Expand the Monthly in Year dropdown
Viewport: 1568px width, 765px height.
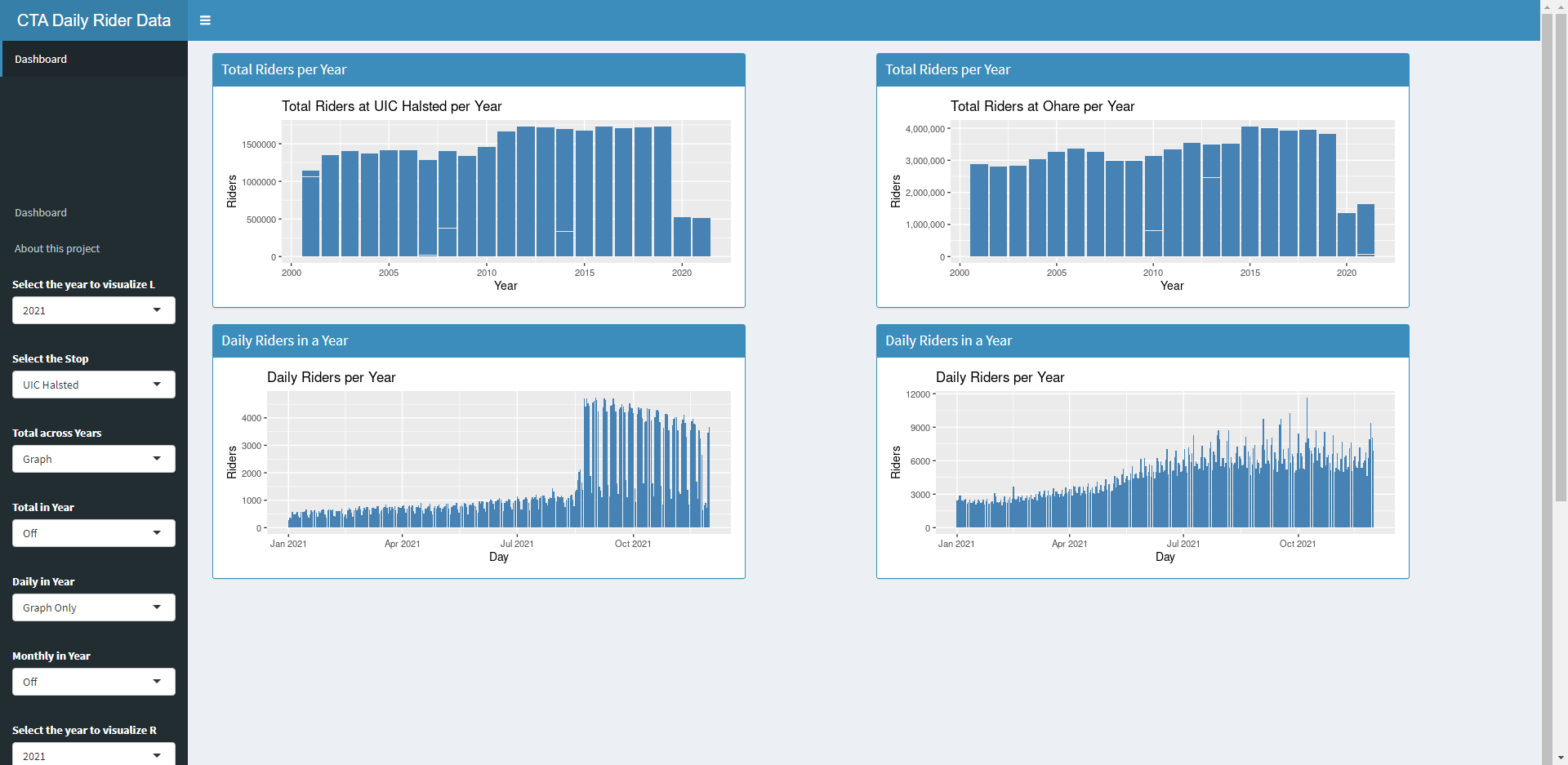pos(94,682)
